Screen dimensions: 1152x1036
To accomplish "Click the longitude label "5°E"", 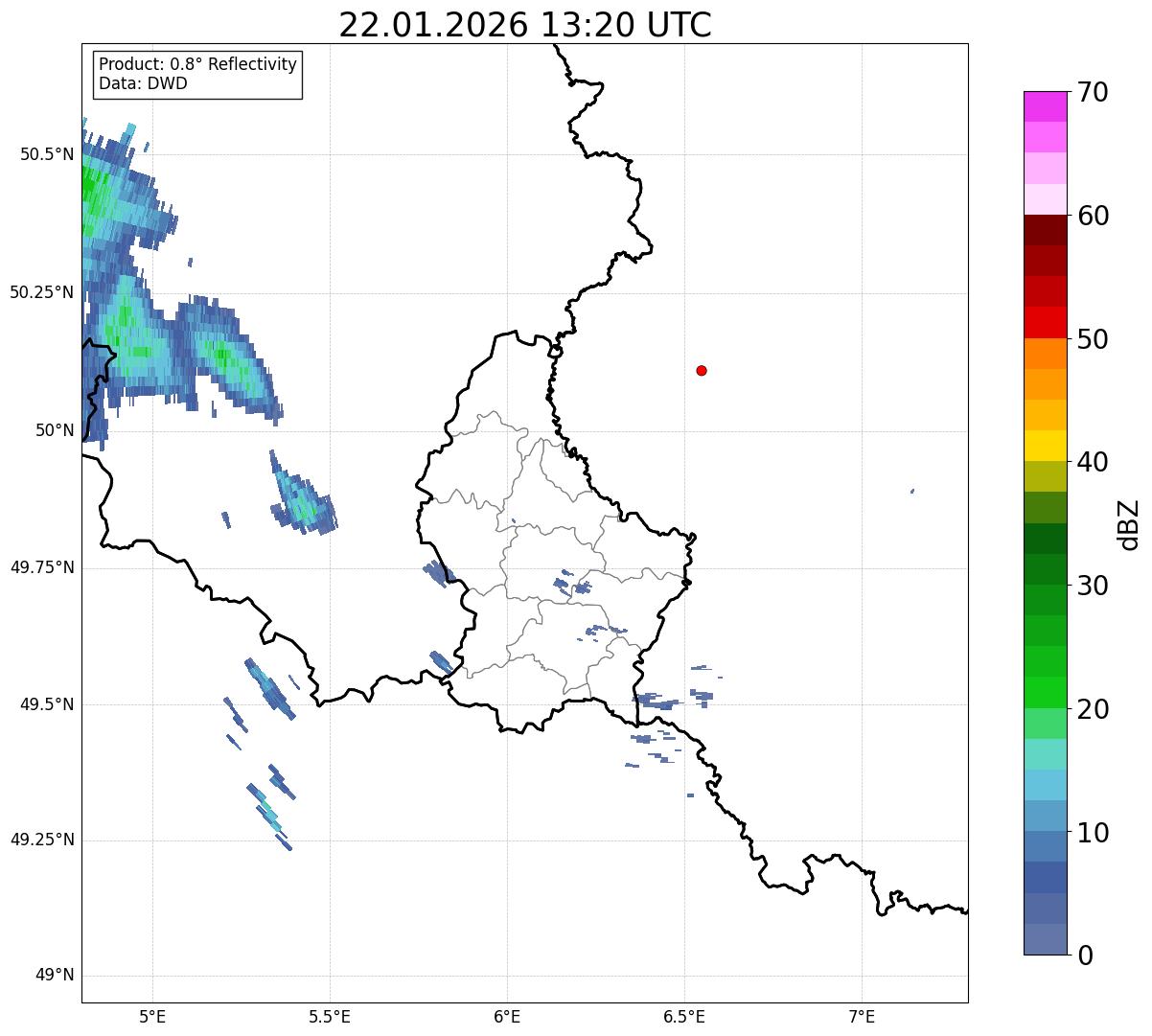I will tap(152, 1017).
